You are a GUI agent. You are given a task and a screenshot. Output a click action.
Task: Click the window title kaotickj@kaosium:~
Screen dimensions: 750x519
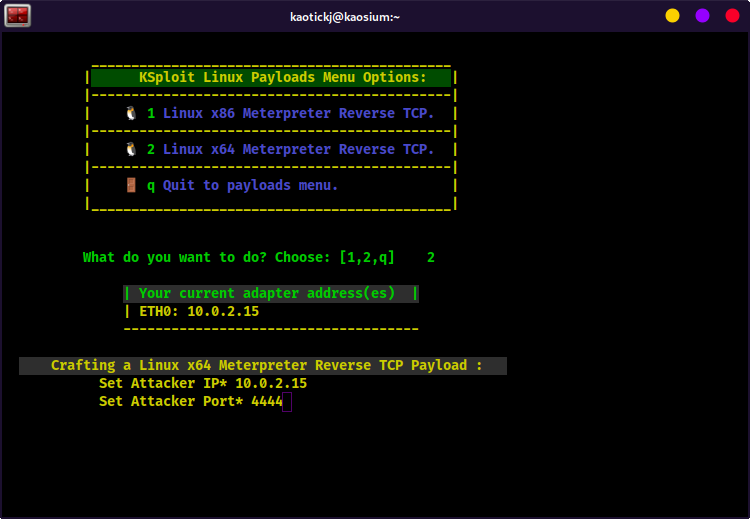click(345, 17)
